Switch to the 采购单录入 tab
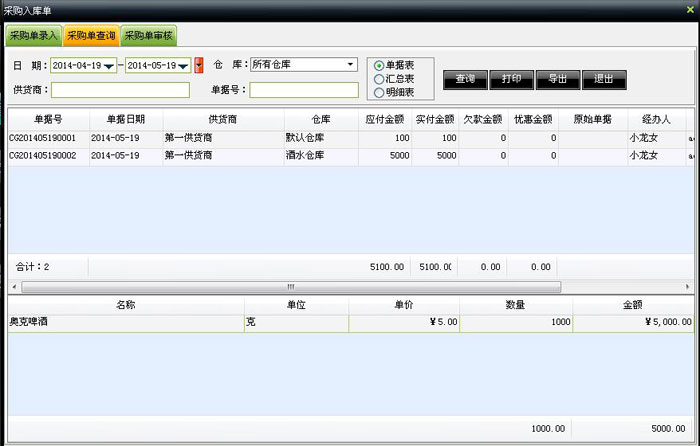This screenshot has width=700, height=446. (x=33, y=37)
